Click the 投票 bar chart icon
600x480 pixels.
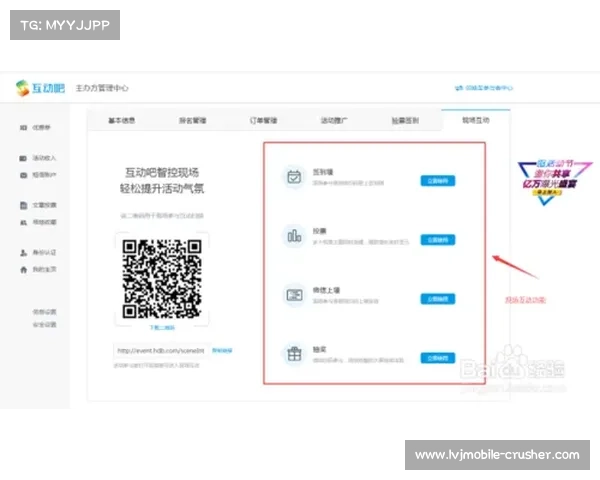(294, 236)
